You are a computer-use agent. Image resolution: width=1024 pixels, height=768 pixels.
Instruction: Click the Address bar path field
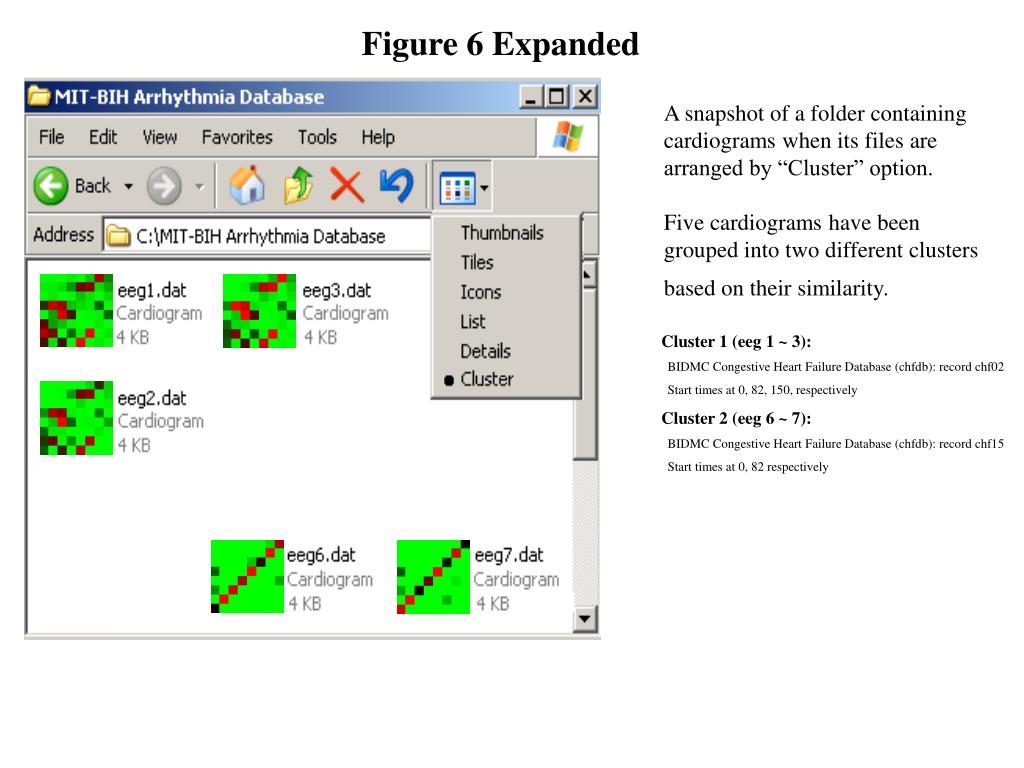(267, 236)
